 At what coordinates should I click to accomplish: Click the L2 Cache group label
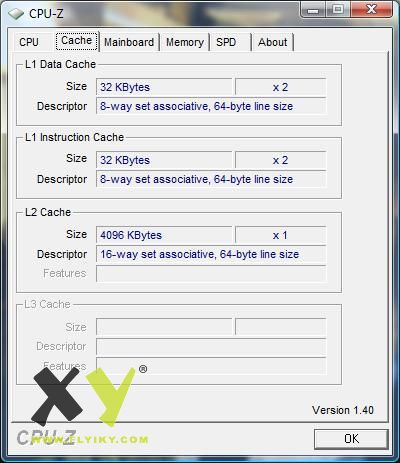(x=48, y=212)
